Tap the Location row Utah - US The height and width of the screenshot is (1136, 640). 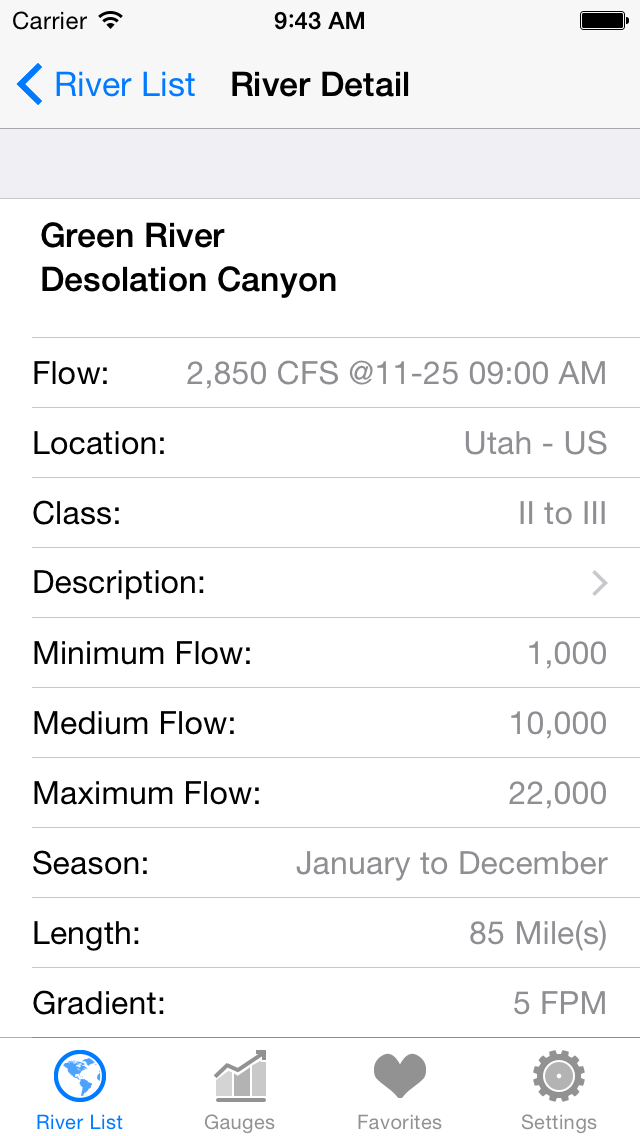click(x=535, y=443)
